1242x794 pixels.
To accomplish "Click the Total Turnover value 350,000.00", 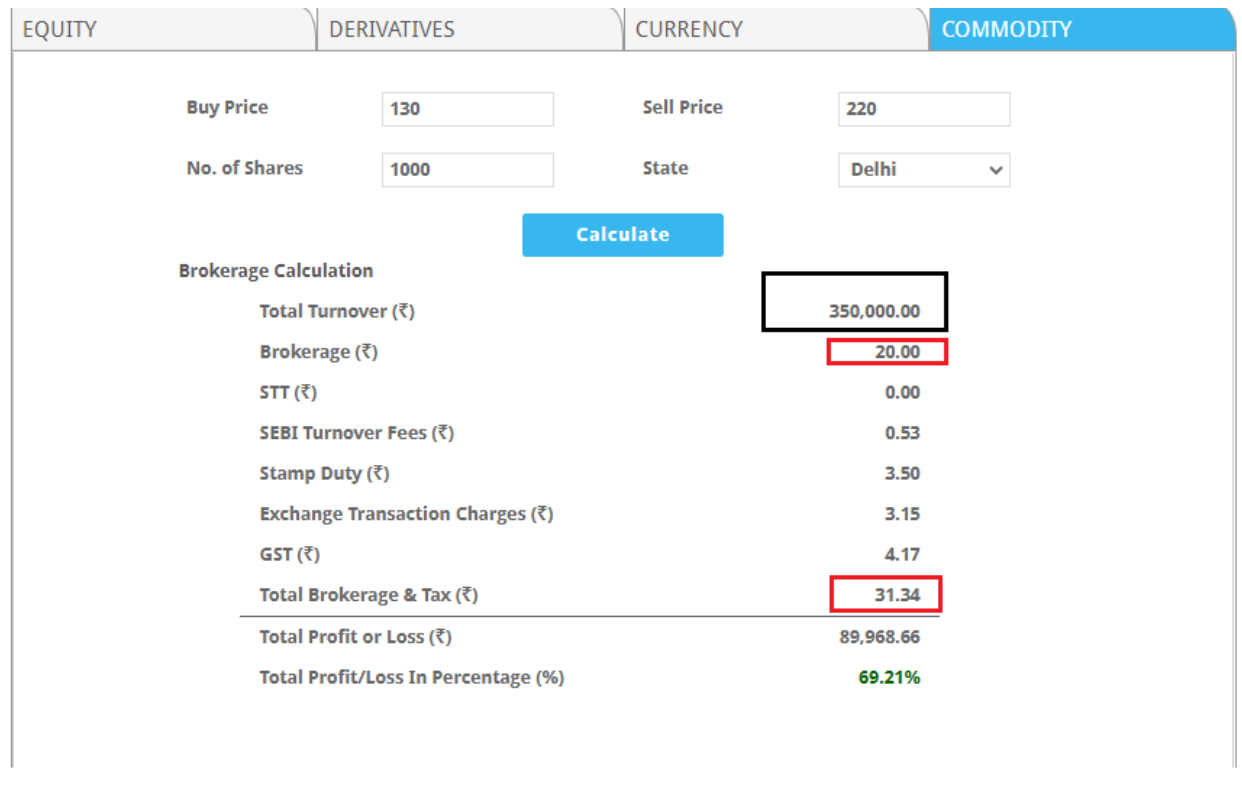I will [874, 311].
